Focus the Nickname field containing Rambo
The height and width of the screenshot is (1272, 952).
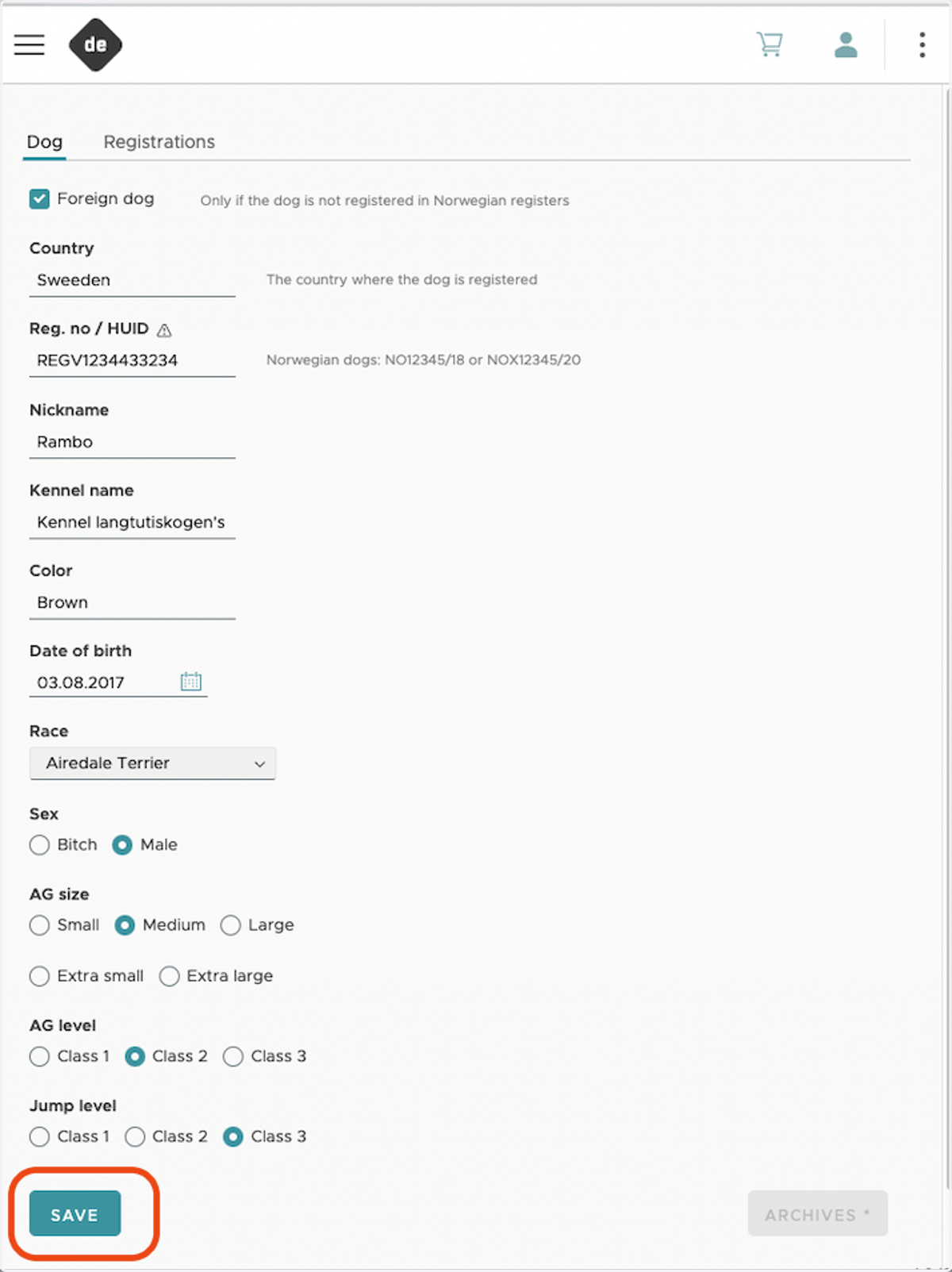(132, 442)
